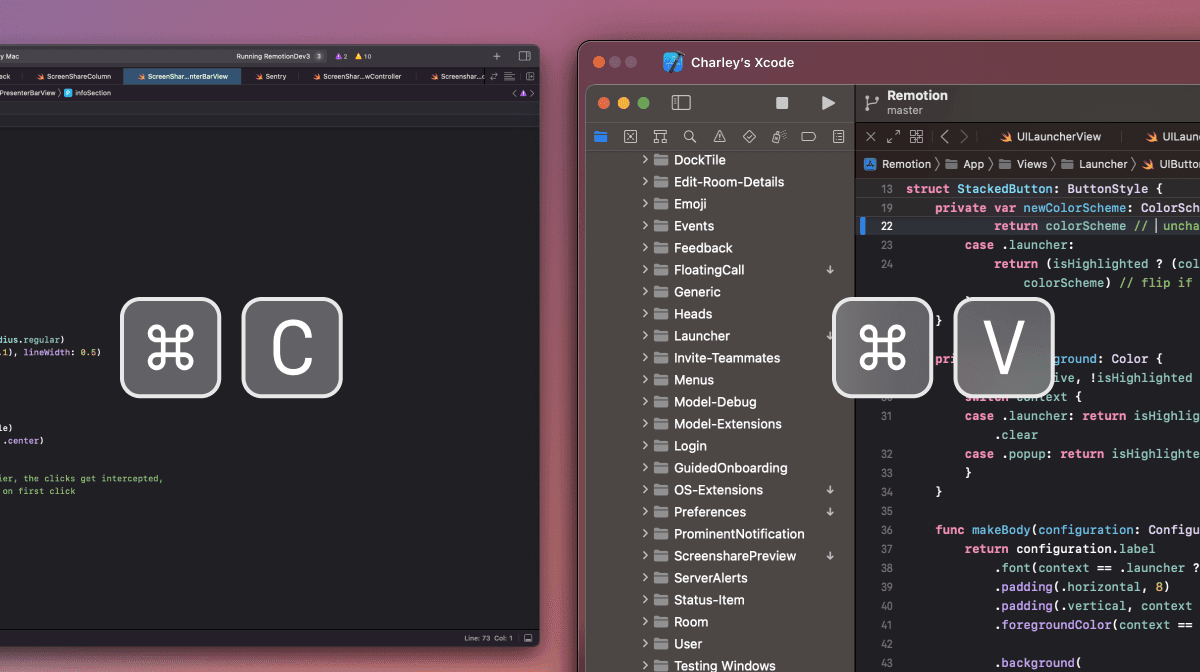Open the Find navigator magnifier icon
This screenshot has height=672, width=1200.
click(x=690, y=137)
